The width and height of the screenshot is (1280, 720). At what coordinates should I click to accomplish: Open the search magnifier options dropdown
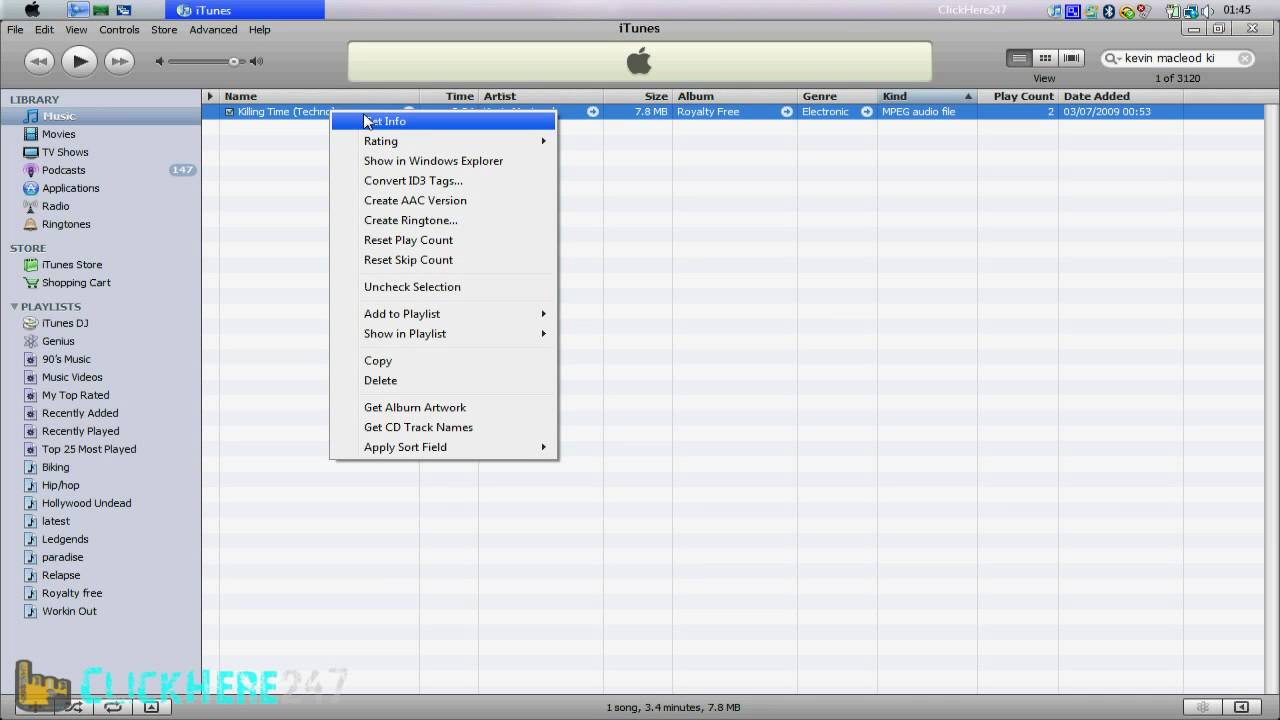tap(1112, 59)
